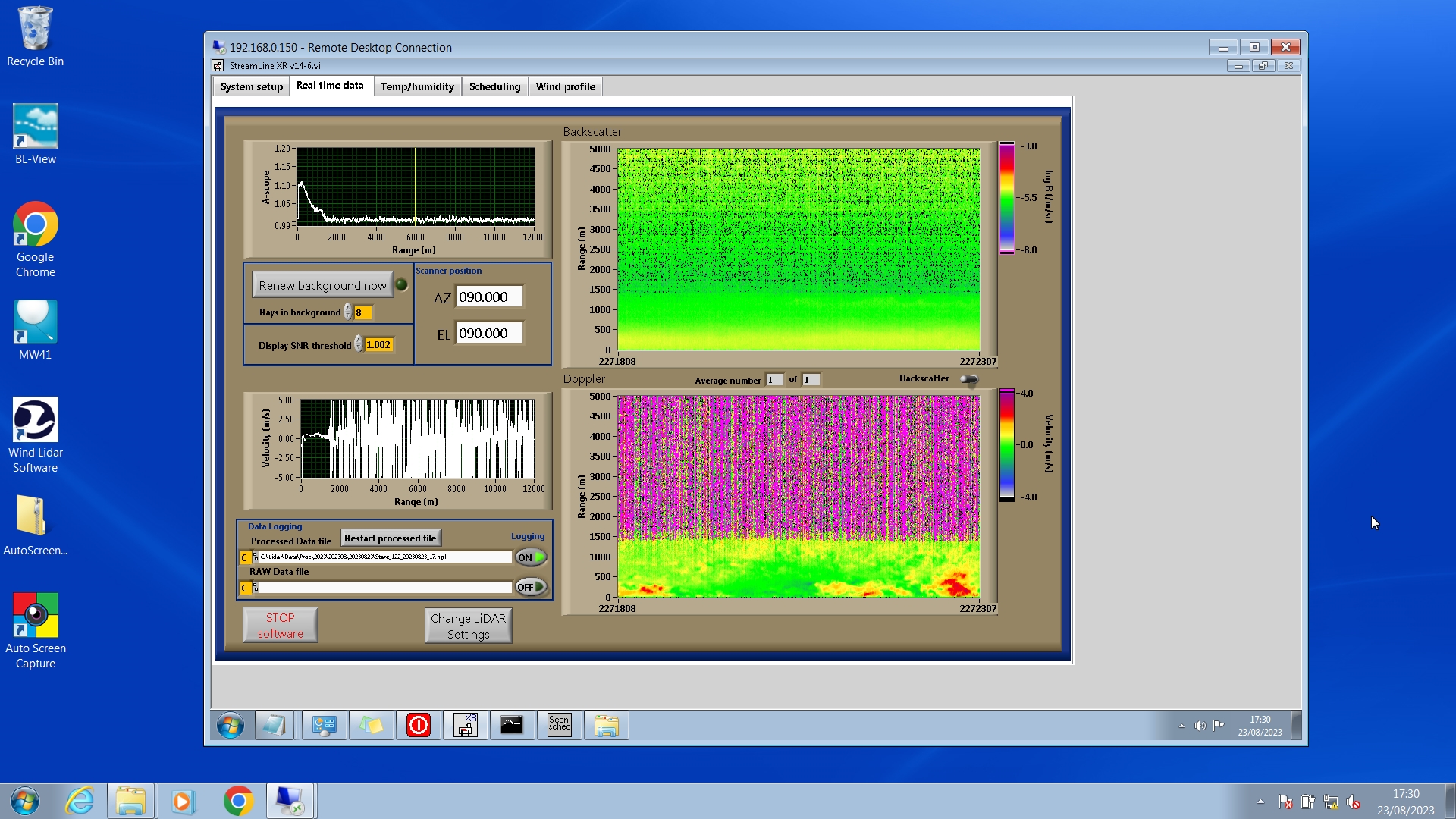The image size is (1456, 819).
Task: Click the AZ scanner position field
Action: pyautogui.click(x=489, y=297)
